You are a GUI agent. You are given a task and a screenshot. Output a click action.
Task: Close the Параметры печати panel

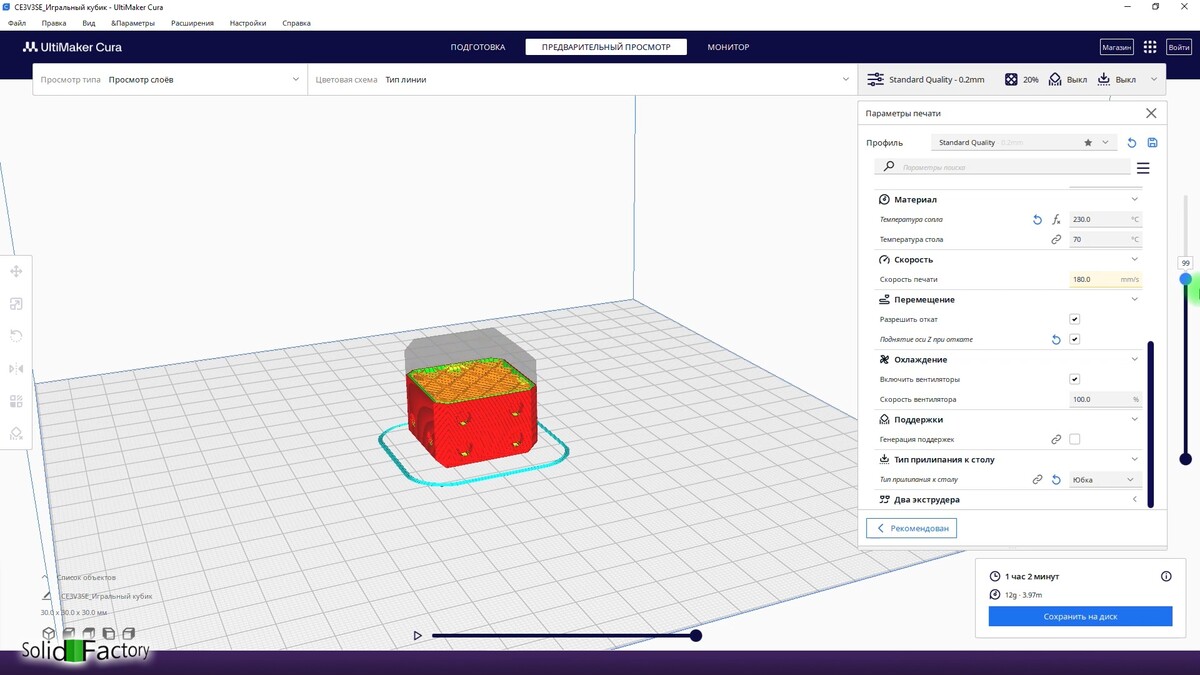[x=1151, y=113]
